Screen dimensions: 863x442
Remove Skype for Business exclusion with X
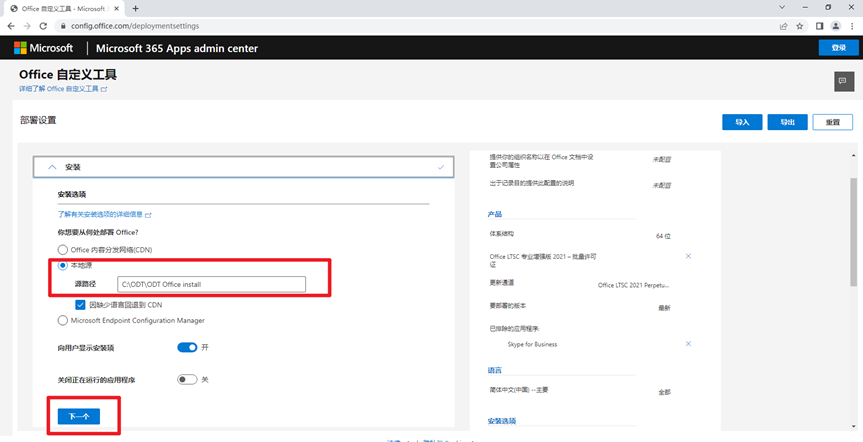tap(688, 344)
